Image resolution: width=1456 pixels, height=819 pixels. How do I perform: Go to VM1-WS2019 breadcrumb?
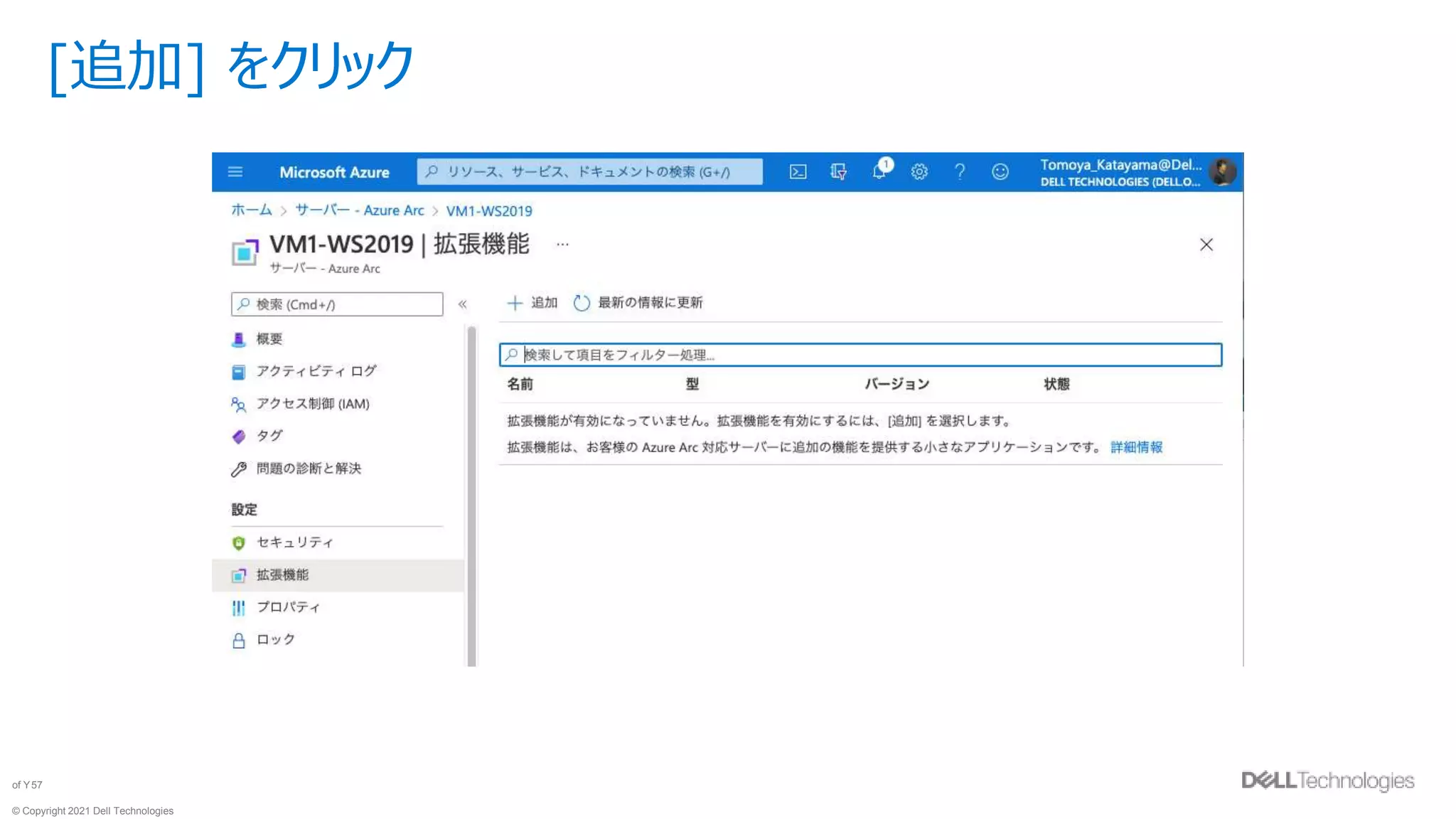(x=489, y=211)
